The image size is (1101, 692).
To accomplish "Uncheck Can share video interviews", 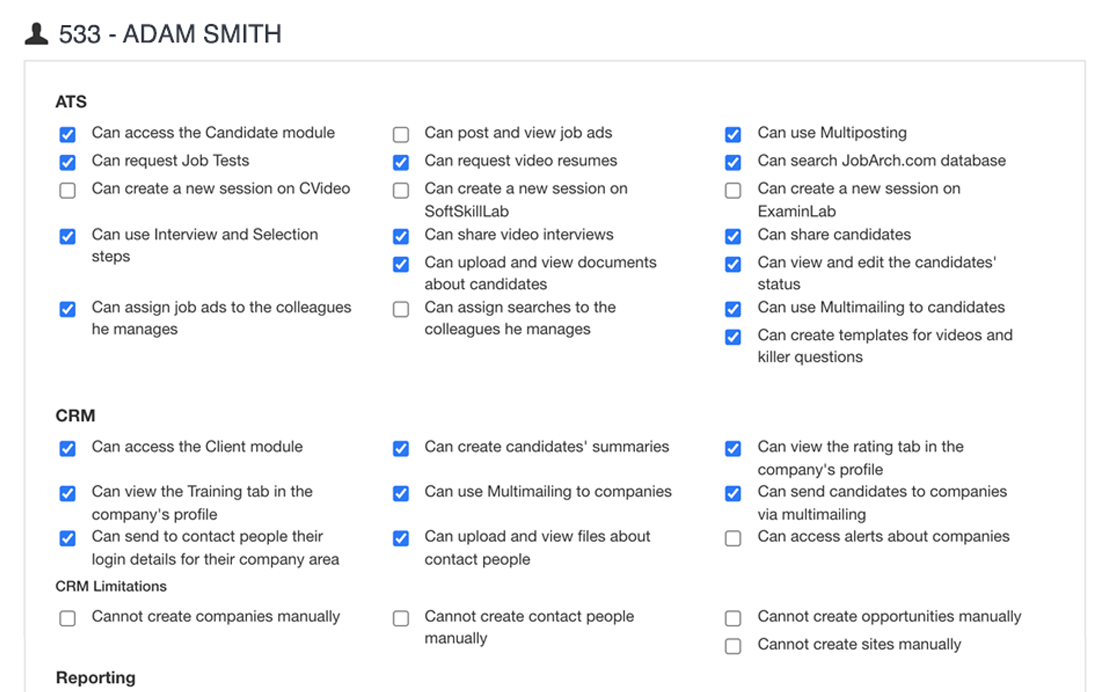I will (401, 236).
